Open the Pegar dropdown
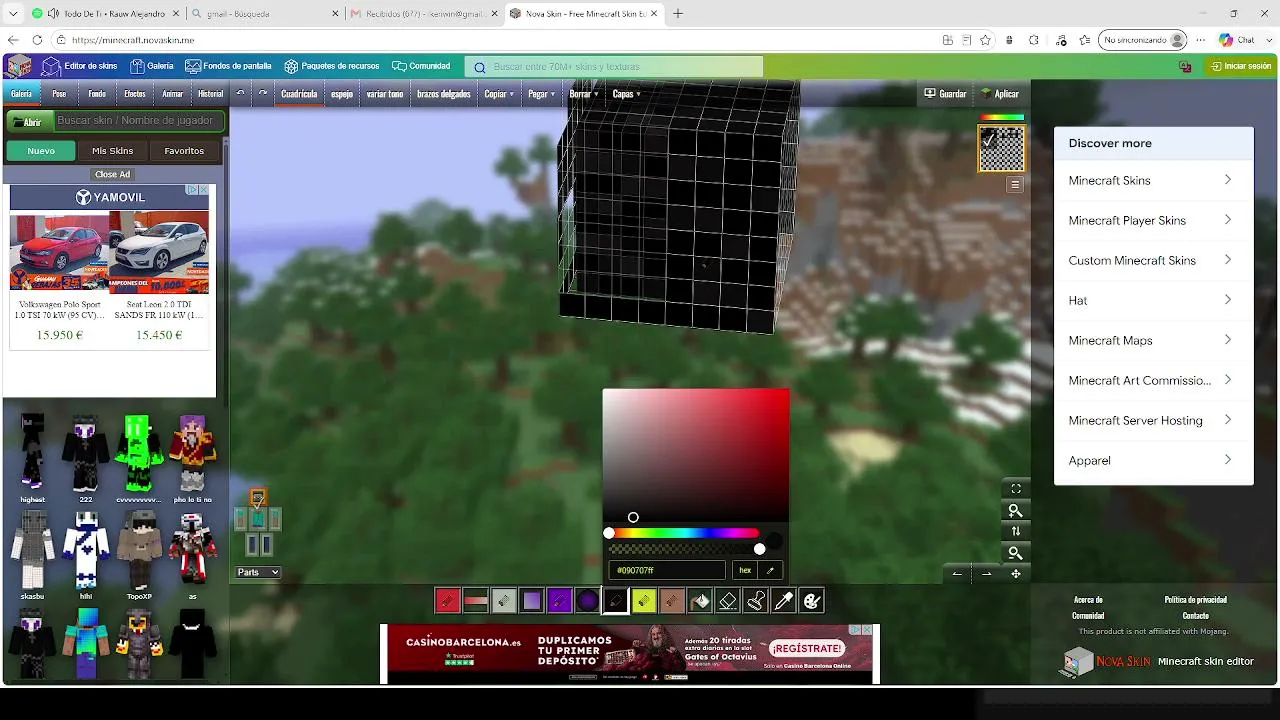Image resolution: width=1280 pixels, height=720 pixels. (541, 94)
